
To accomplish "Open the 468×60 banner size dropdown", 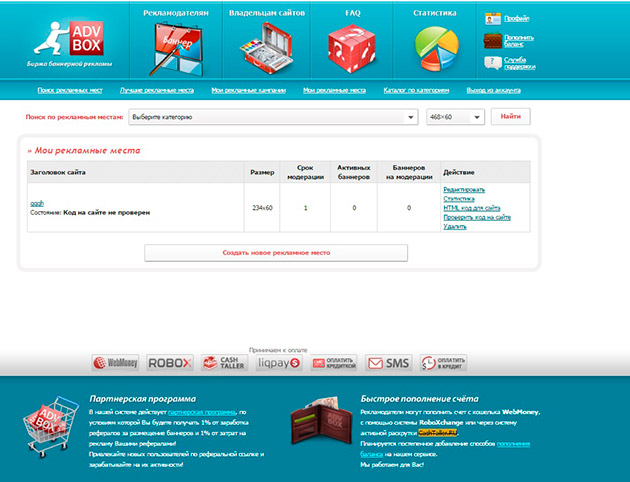I will (x=455, y=117).
